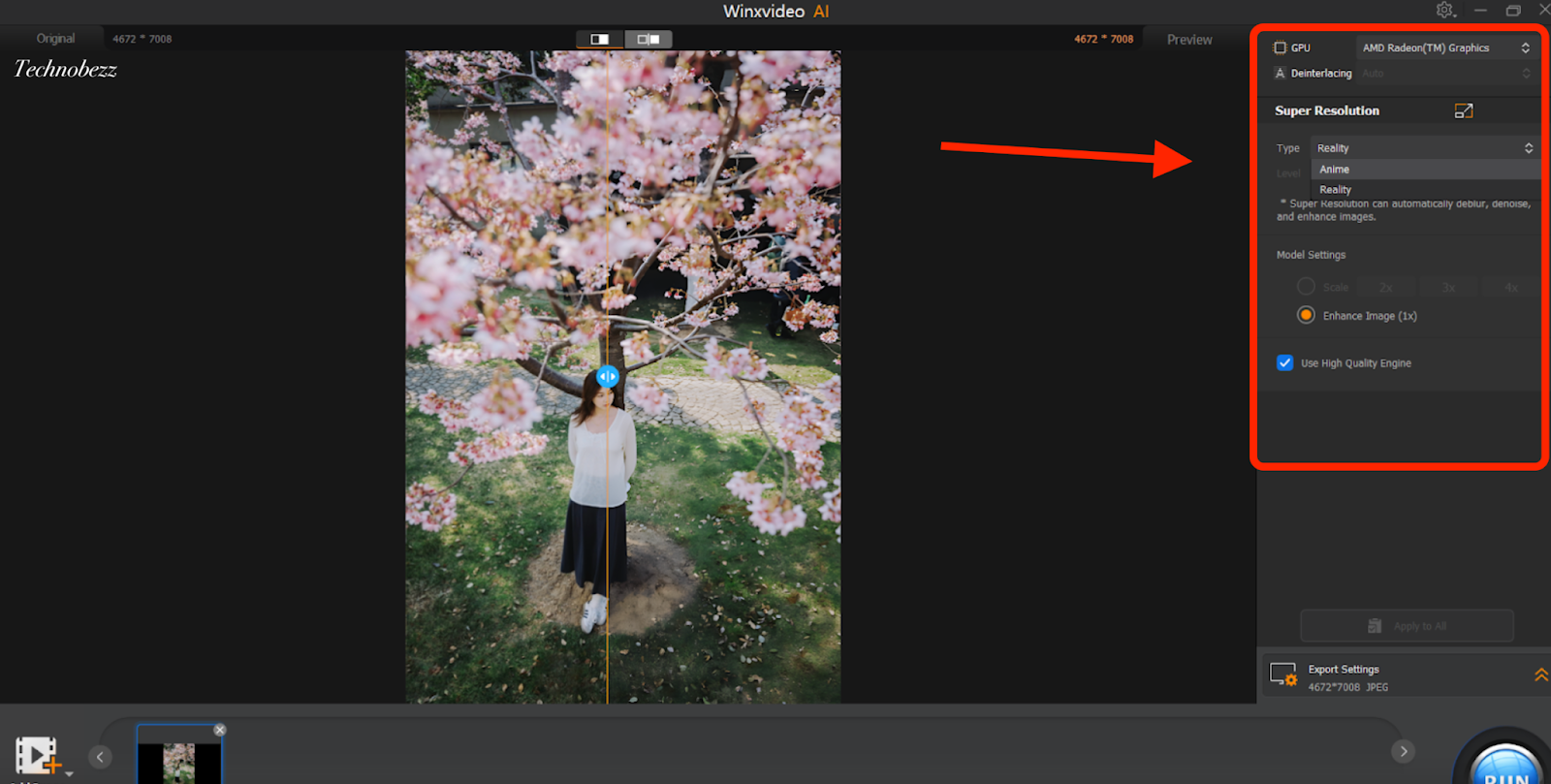Switch to split compare view icon

click(649, 39)
